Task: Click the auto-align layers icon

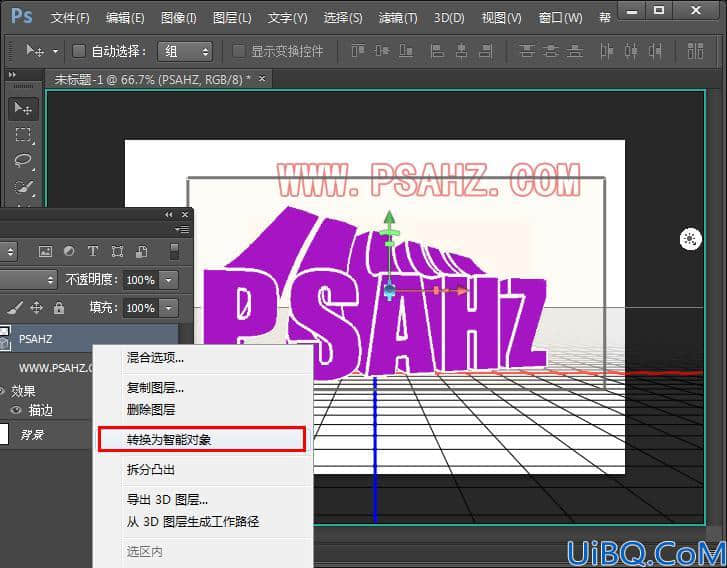Action: pyautogui.click(x=695, y=50)
